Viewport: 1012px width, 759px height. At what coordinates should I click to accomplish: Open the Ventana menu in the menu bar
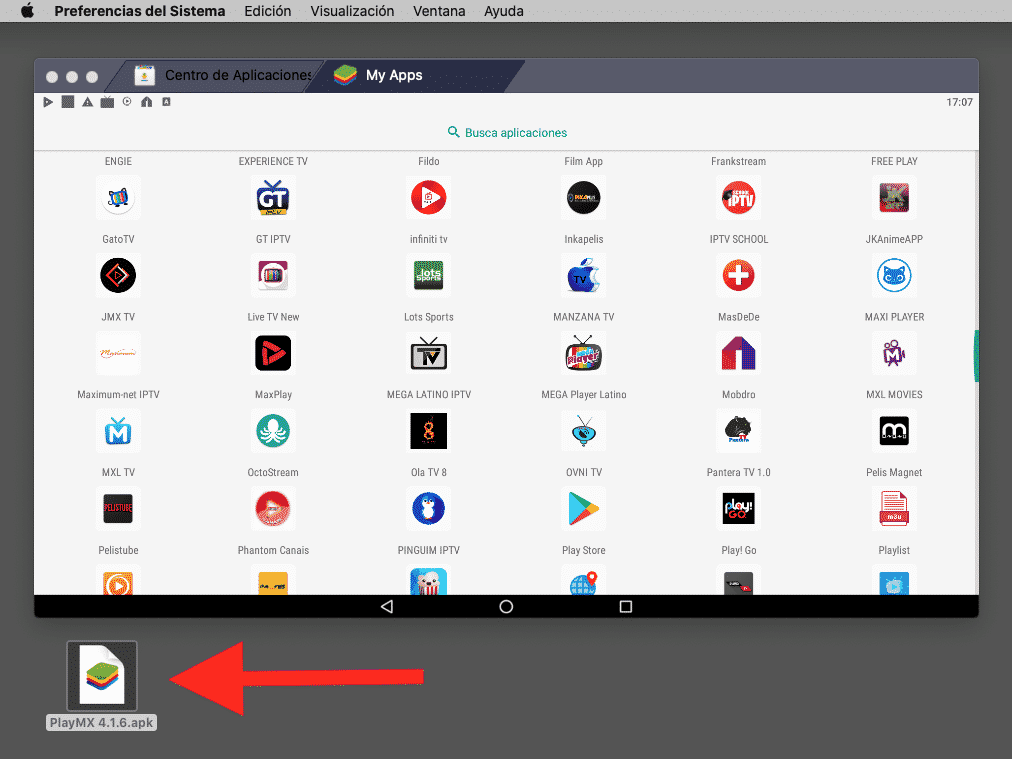(440, 11)
